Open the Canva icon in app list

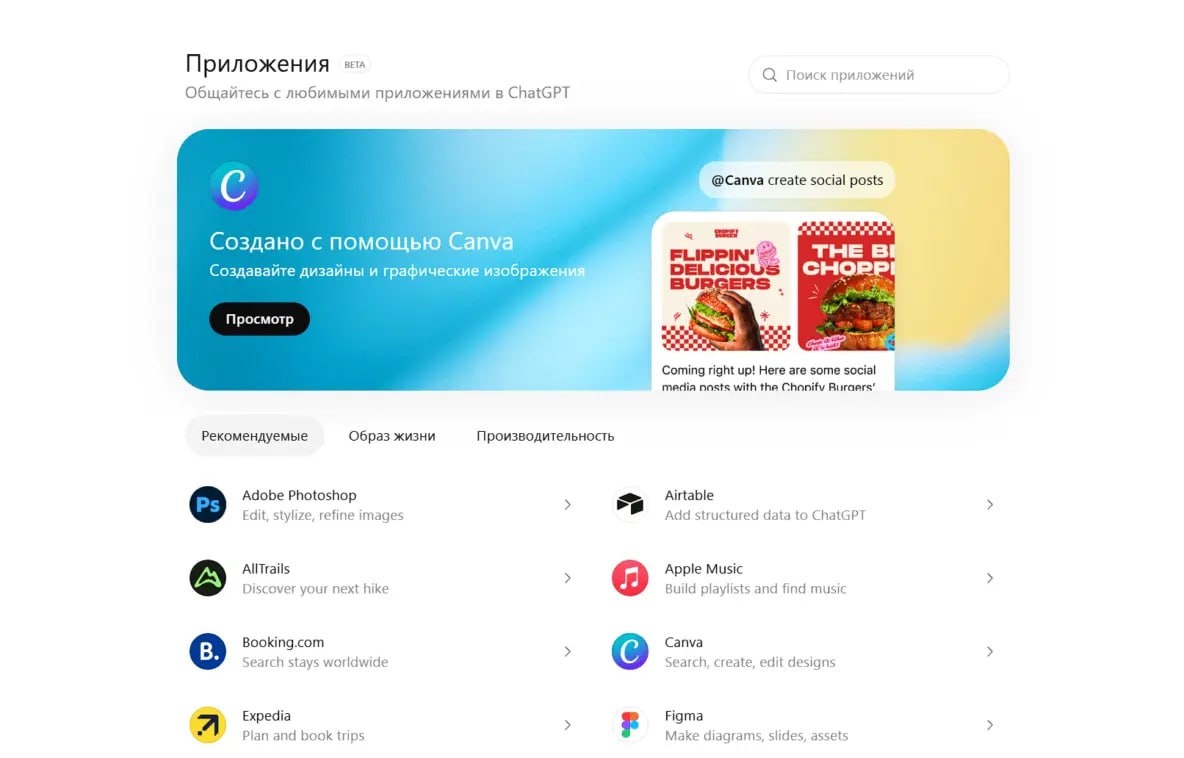coord(630,651)
